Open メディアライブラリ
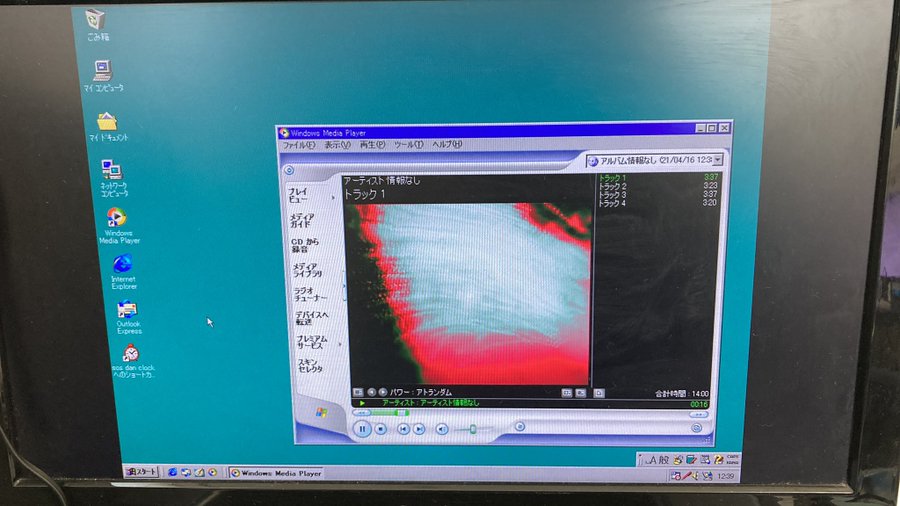 coord(307,270)
